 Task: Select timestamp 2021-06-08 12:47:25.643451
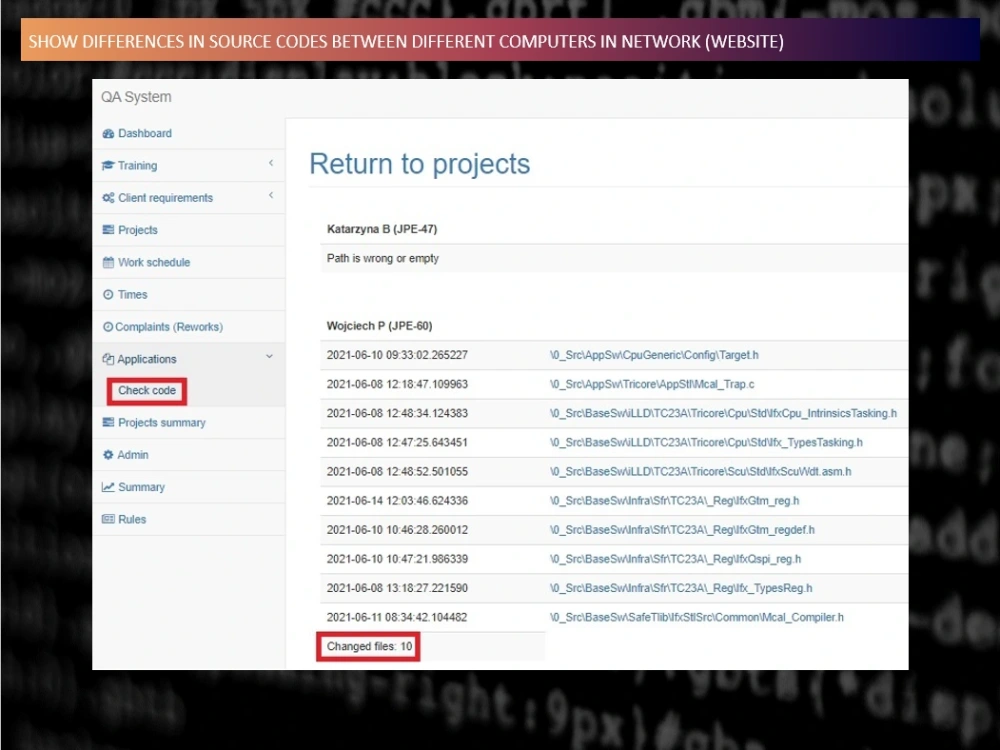pyautogui.click(x=397, y=443)
